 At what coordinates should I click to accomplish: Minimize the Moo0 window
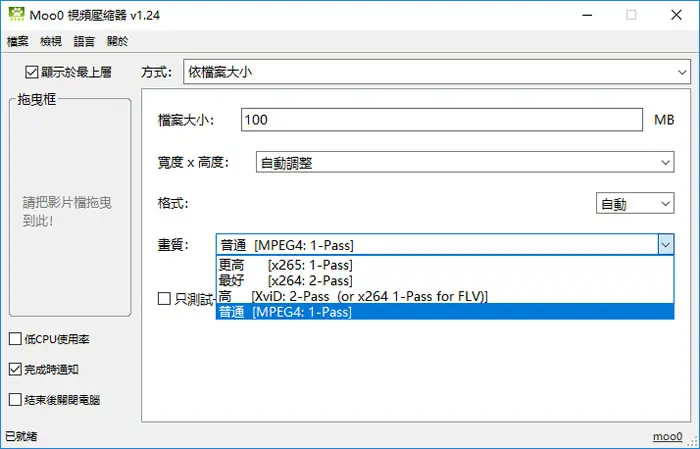click(x=588, y=15)
